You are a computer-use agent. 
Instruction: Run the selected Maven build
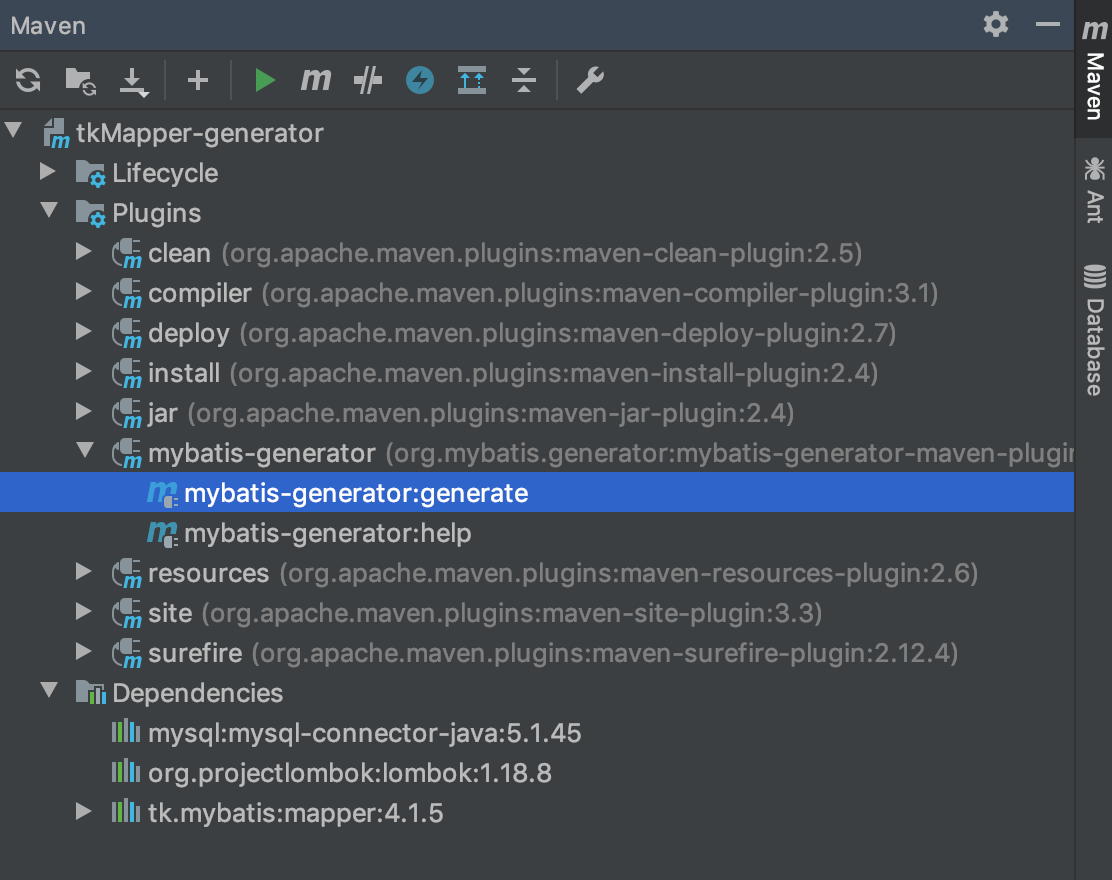(x=265, y=80)
